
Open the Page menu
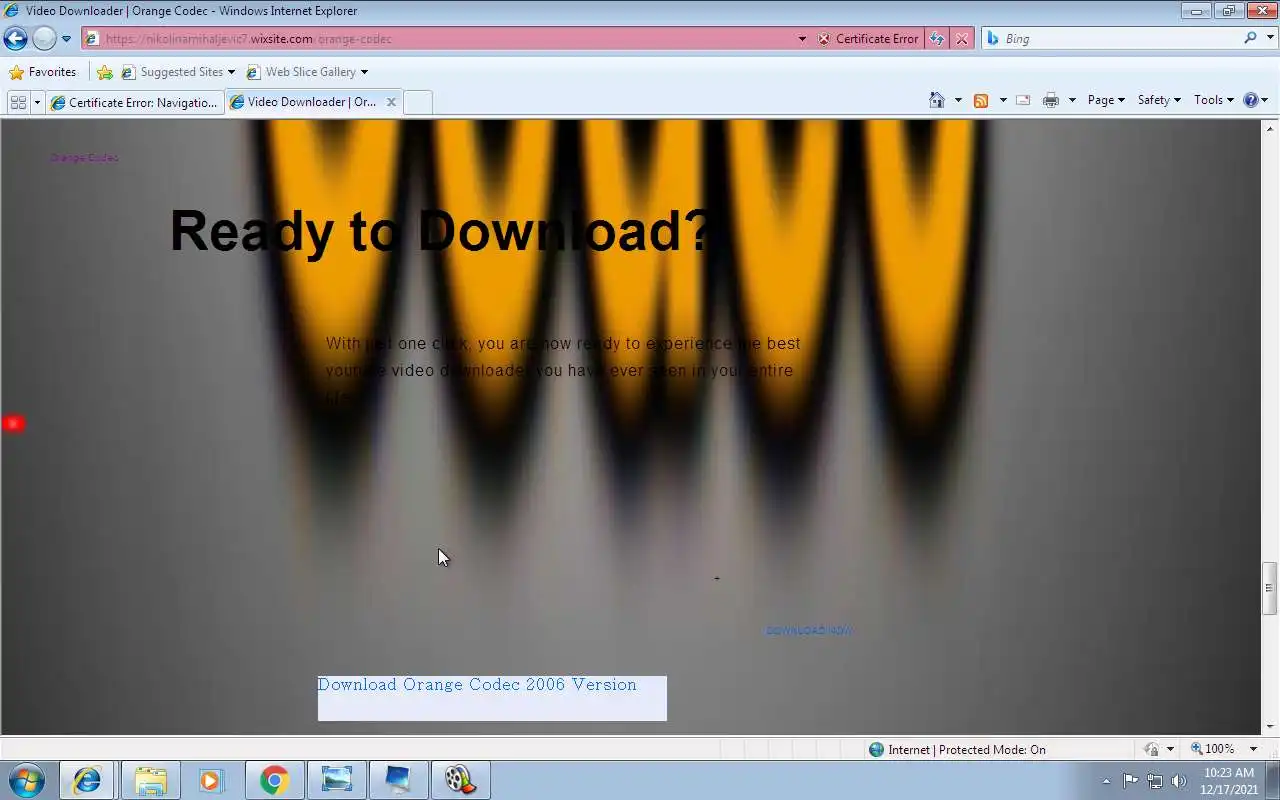[1105, 100]
